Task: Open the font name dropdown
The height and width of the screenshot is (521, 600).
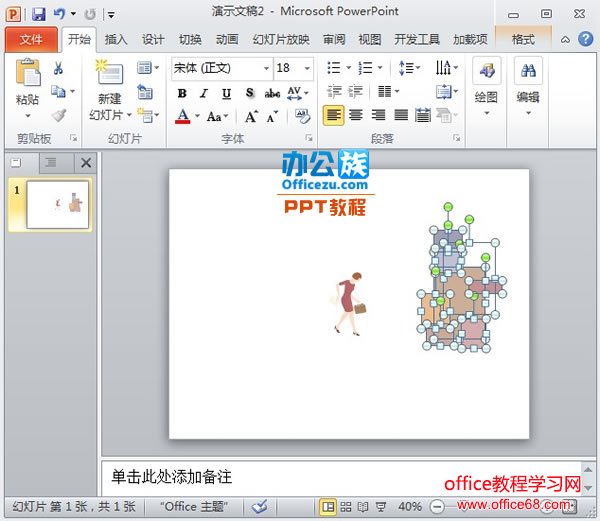Action: 266,68
